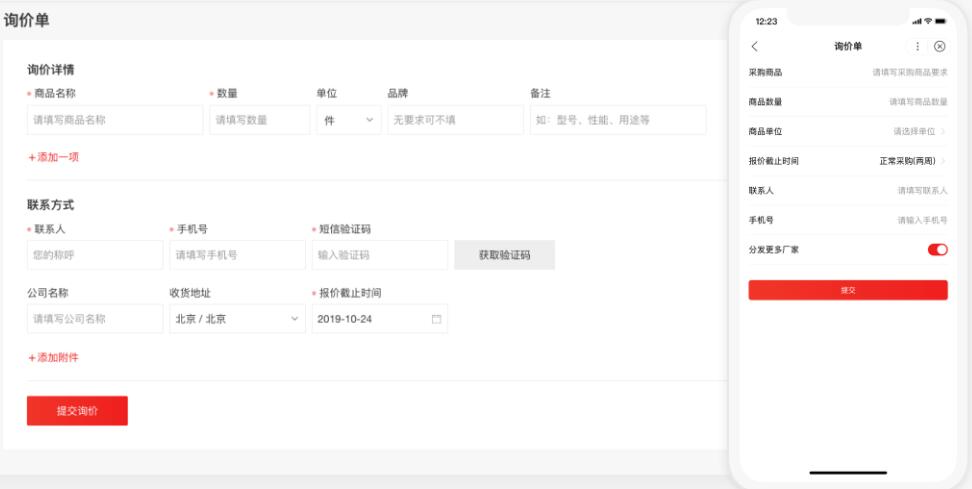Click the red 提交询价 button
972x489 pixels.
(77, 411)
